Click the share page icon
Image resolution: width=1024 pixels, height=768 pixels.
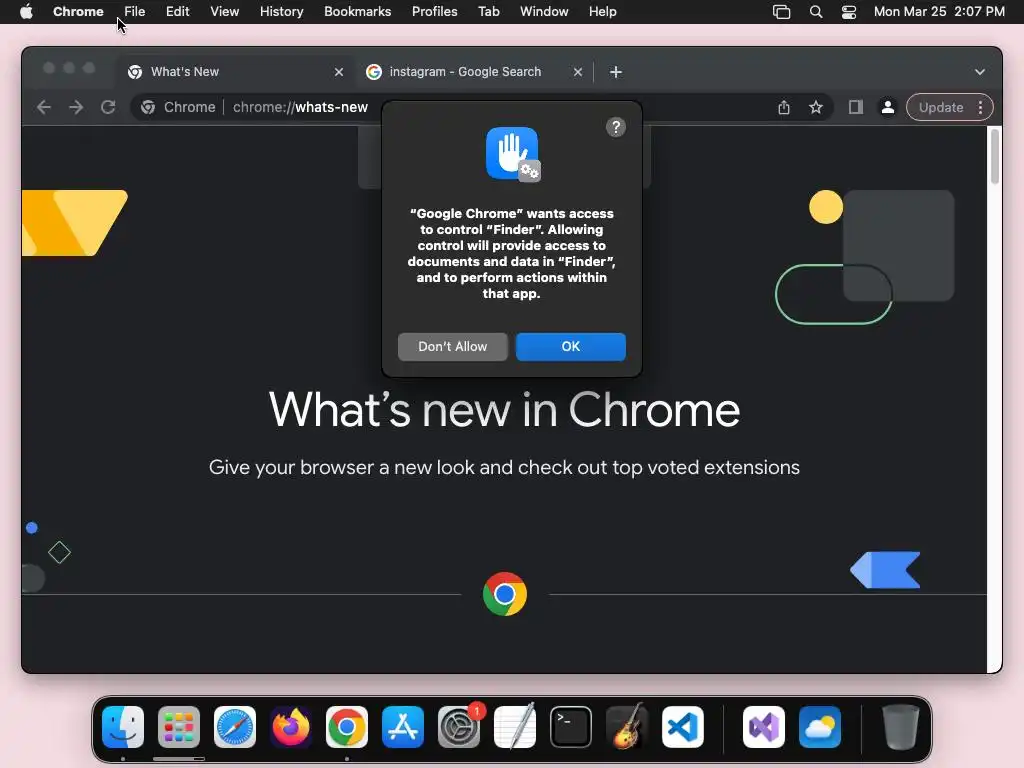tap(784, 107)
